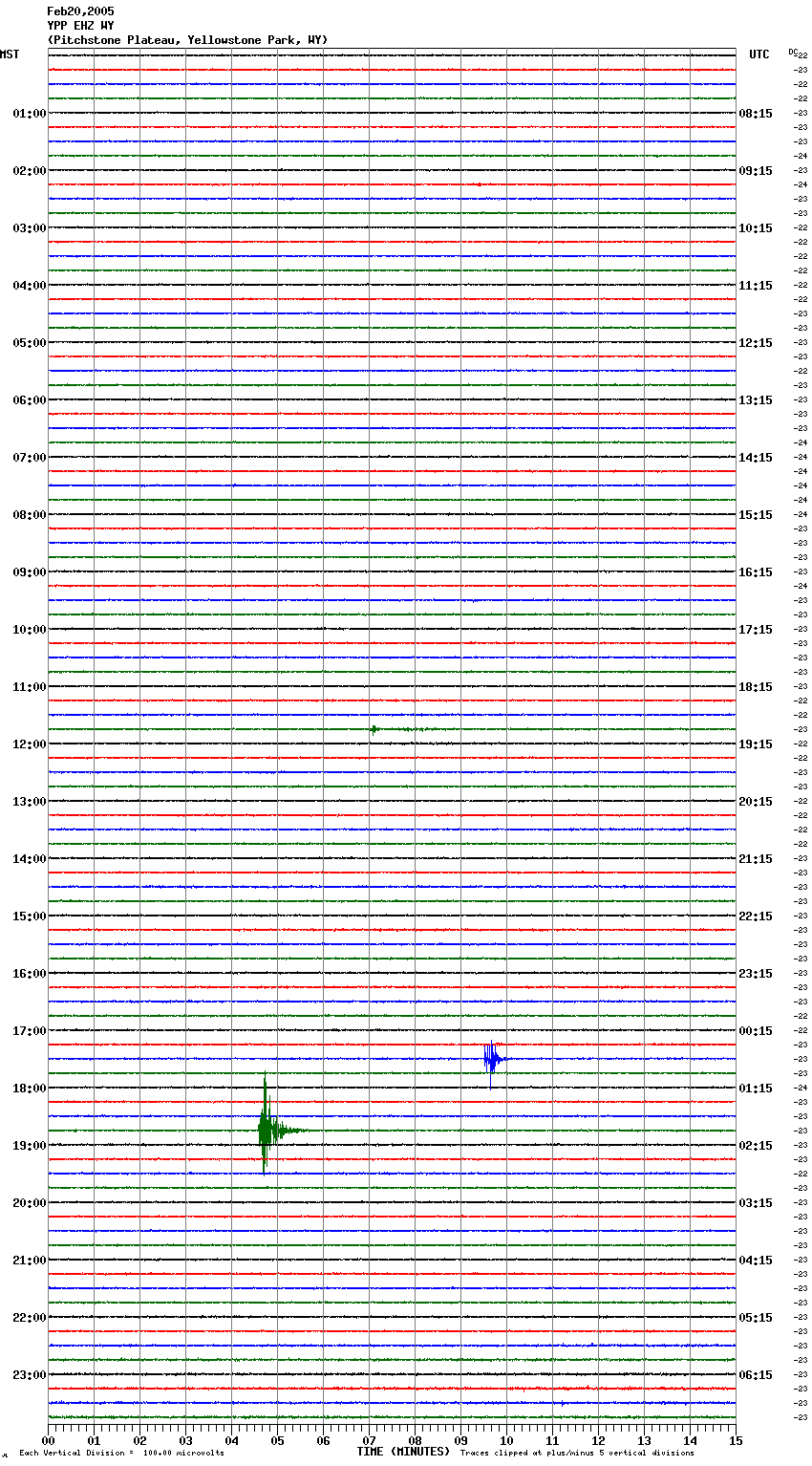Image resolution: width=812 pixels, height=1466 pixels.
Task: Select the 08:00 MST row label
Action: (29, 514)
